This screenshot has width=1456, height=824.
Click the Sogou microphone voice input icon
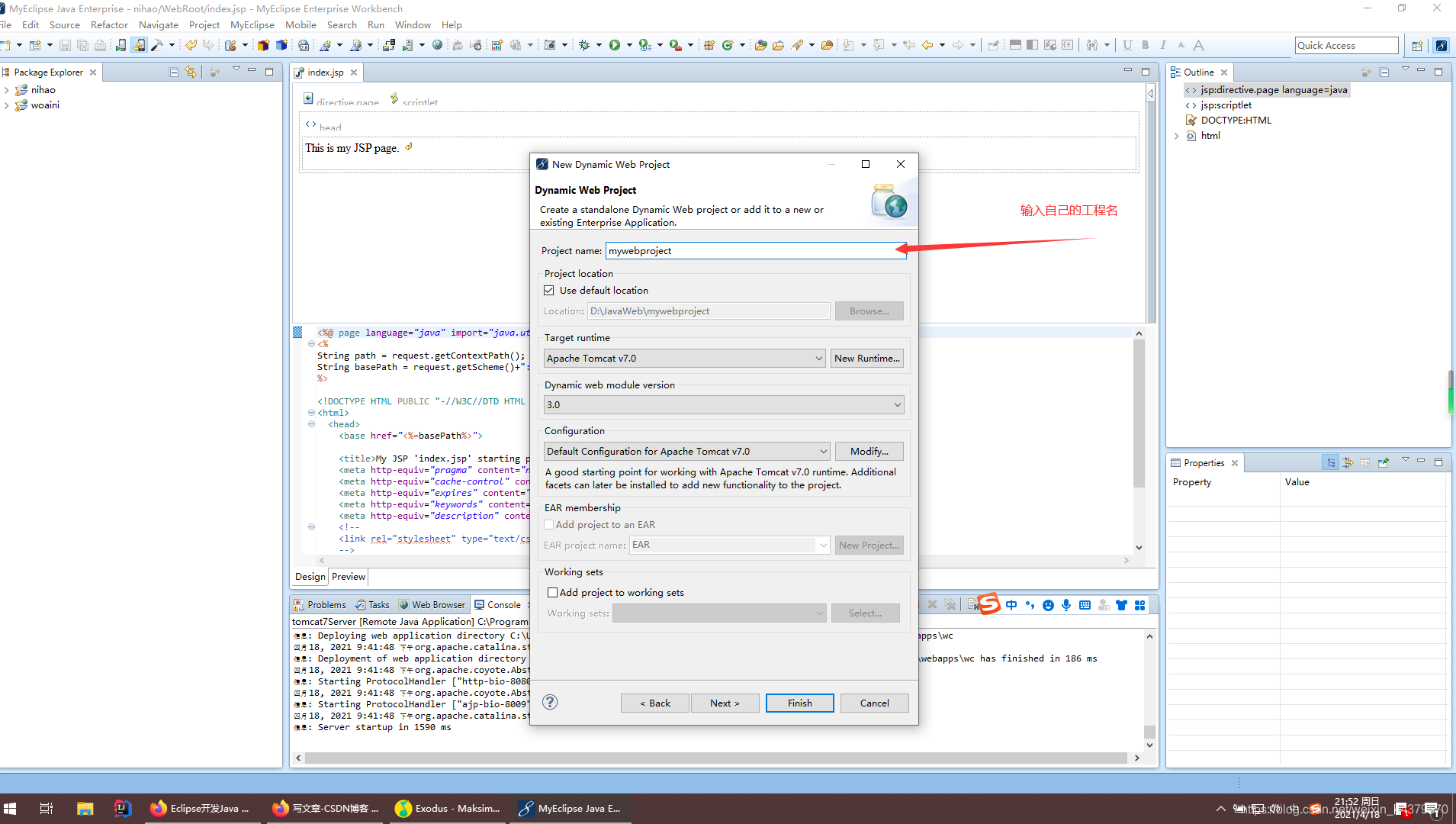click(1066, 605)
